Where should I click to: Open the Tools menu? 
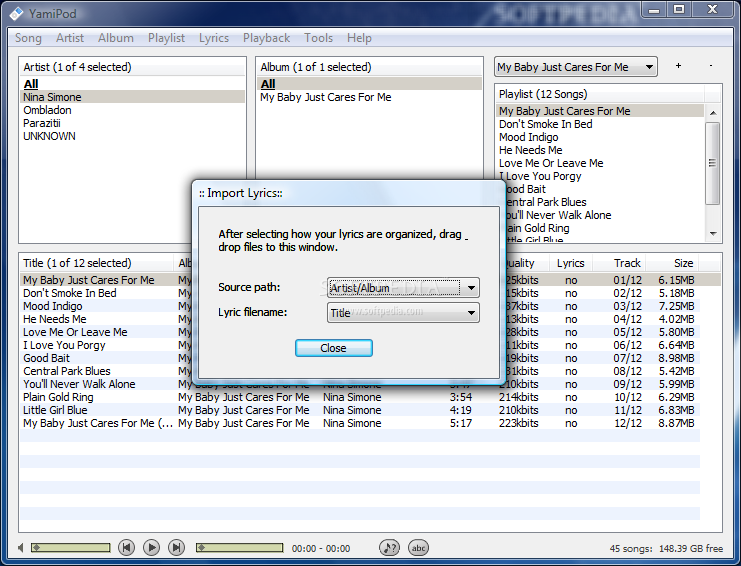pos(319,38)
